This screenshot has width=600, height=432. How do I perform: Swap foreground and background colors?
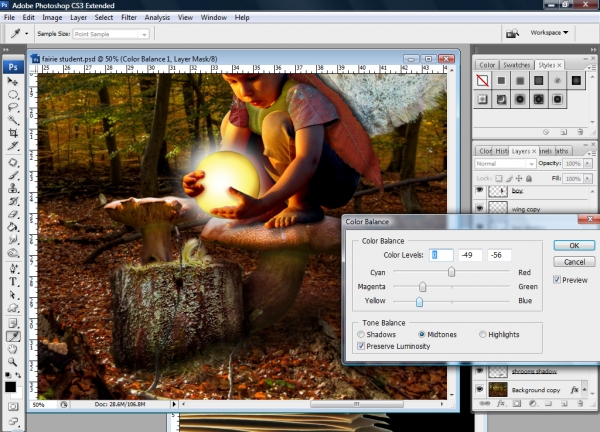coord(18,375)
